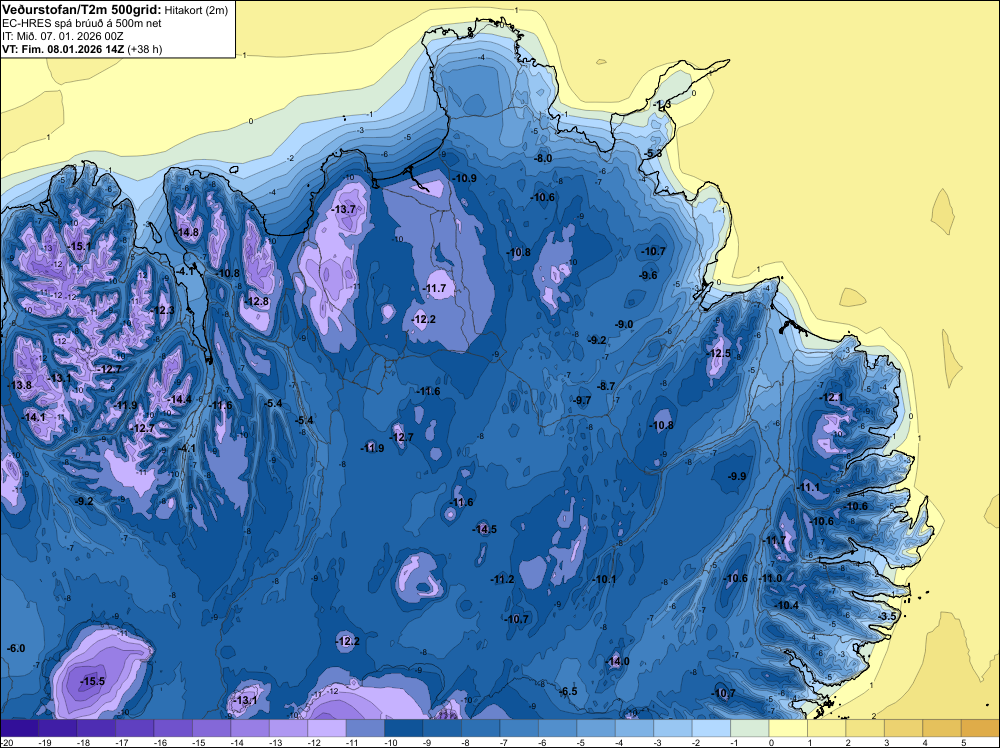Click legend swatch between -4 and -3

(x=635, y=728)
